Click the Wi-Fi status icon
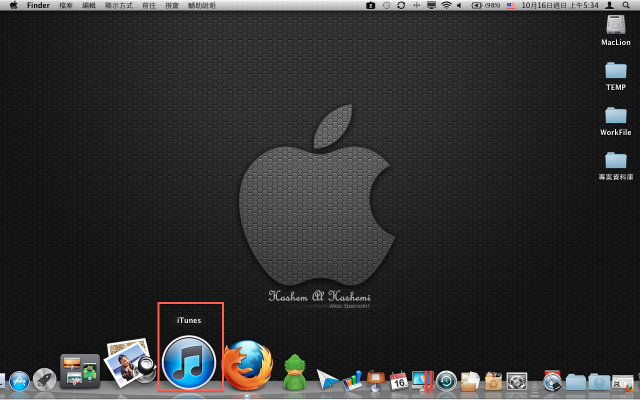Image resolution: width=640 pixels, height=400 pixels. pos(447,5)
